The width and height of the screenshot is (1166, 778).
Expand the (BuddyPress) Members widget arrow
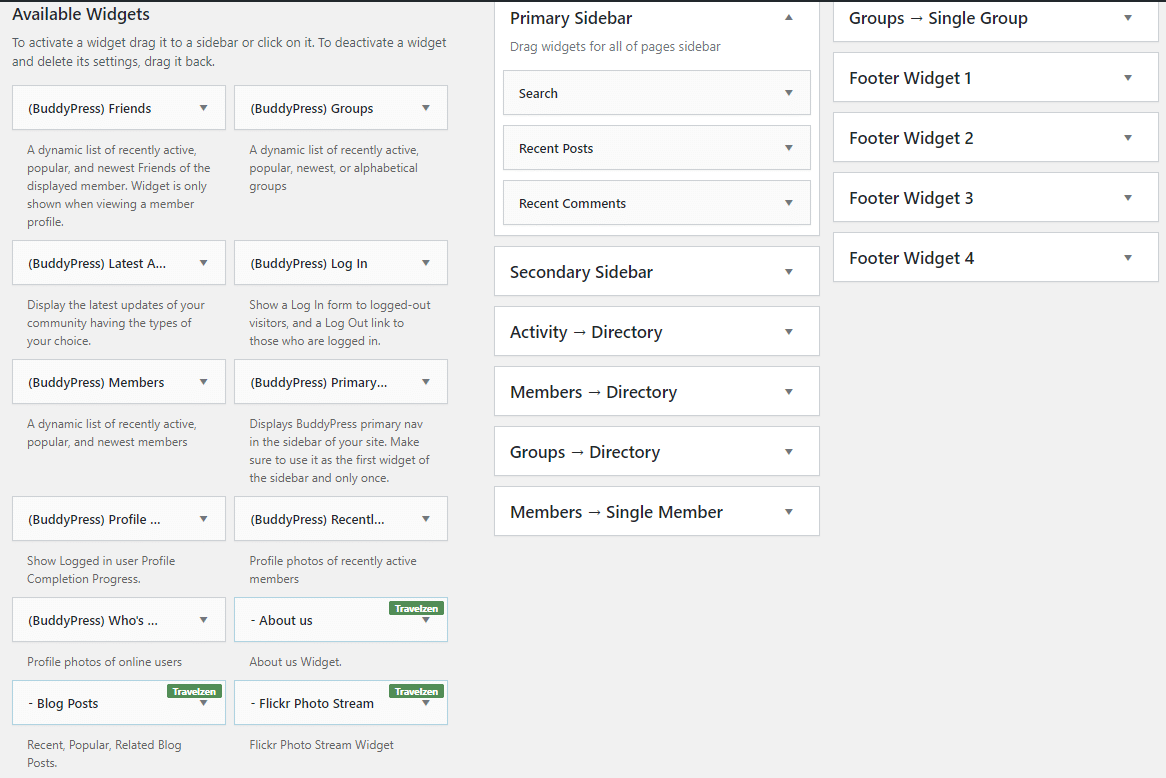pyautogui.click(x=203, y=382)
